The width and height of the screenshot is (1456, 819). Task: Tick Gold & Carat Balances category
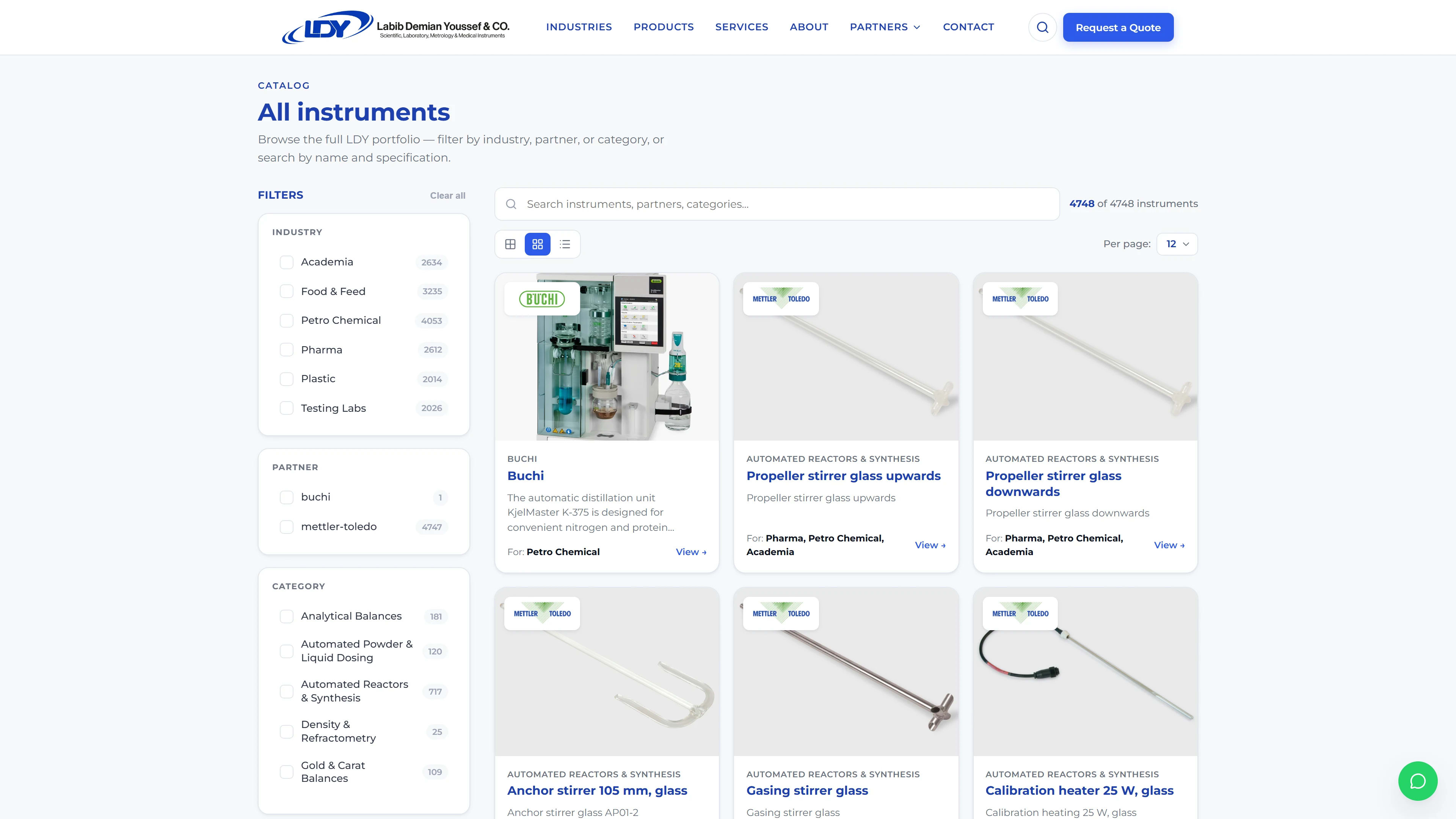pos(287,772)
